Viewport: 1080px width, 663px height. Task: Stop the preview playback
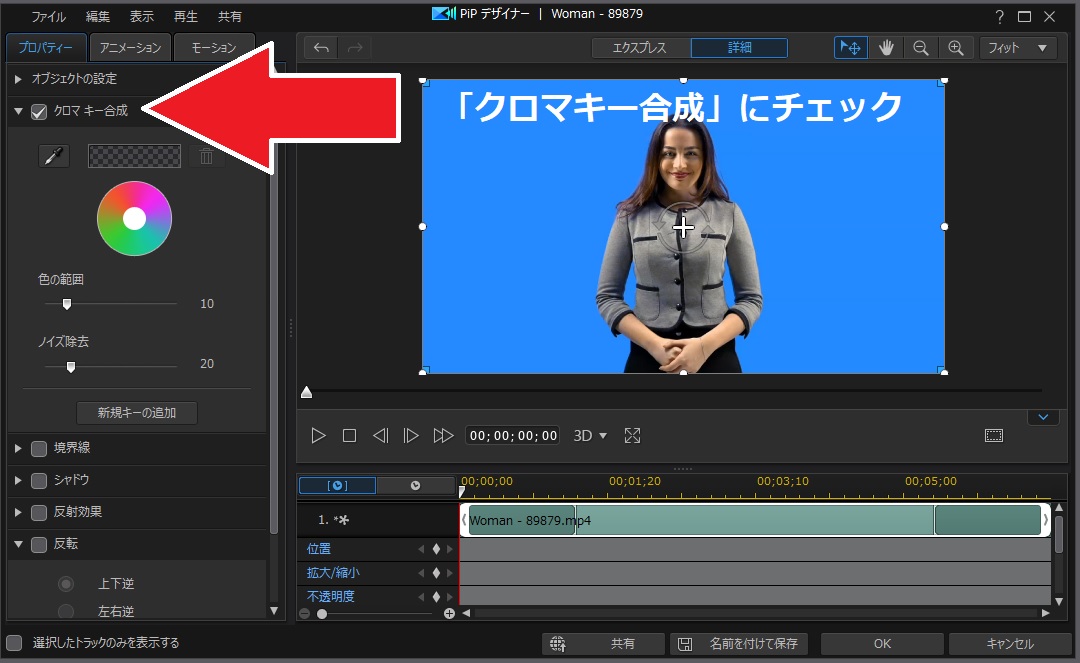pos(349,435)
